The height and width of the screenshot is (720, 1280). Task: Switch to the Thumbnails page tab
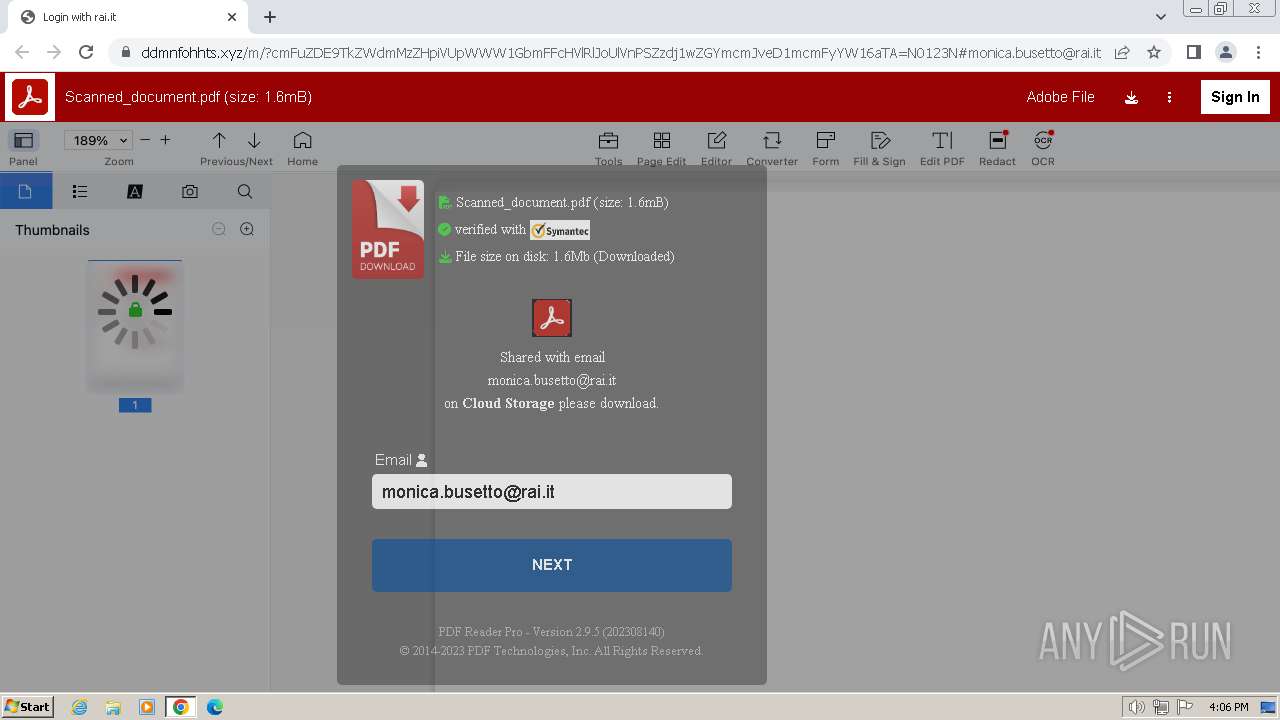(x=25, y=191)
